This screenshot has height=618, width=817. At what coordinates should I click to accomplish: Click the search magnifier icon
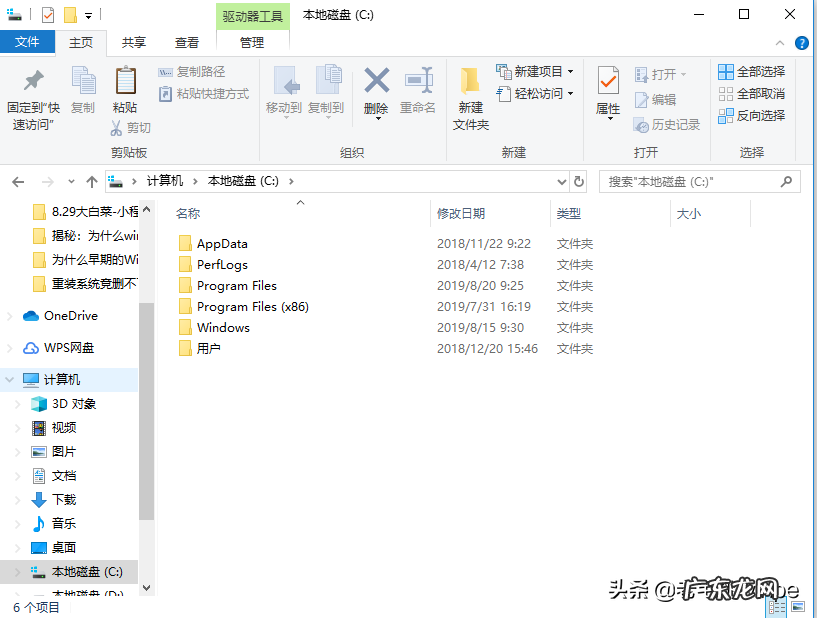786,181
